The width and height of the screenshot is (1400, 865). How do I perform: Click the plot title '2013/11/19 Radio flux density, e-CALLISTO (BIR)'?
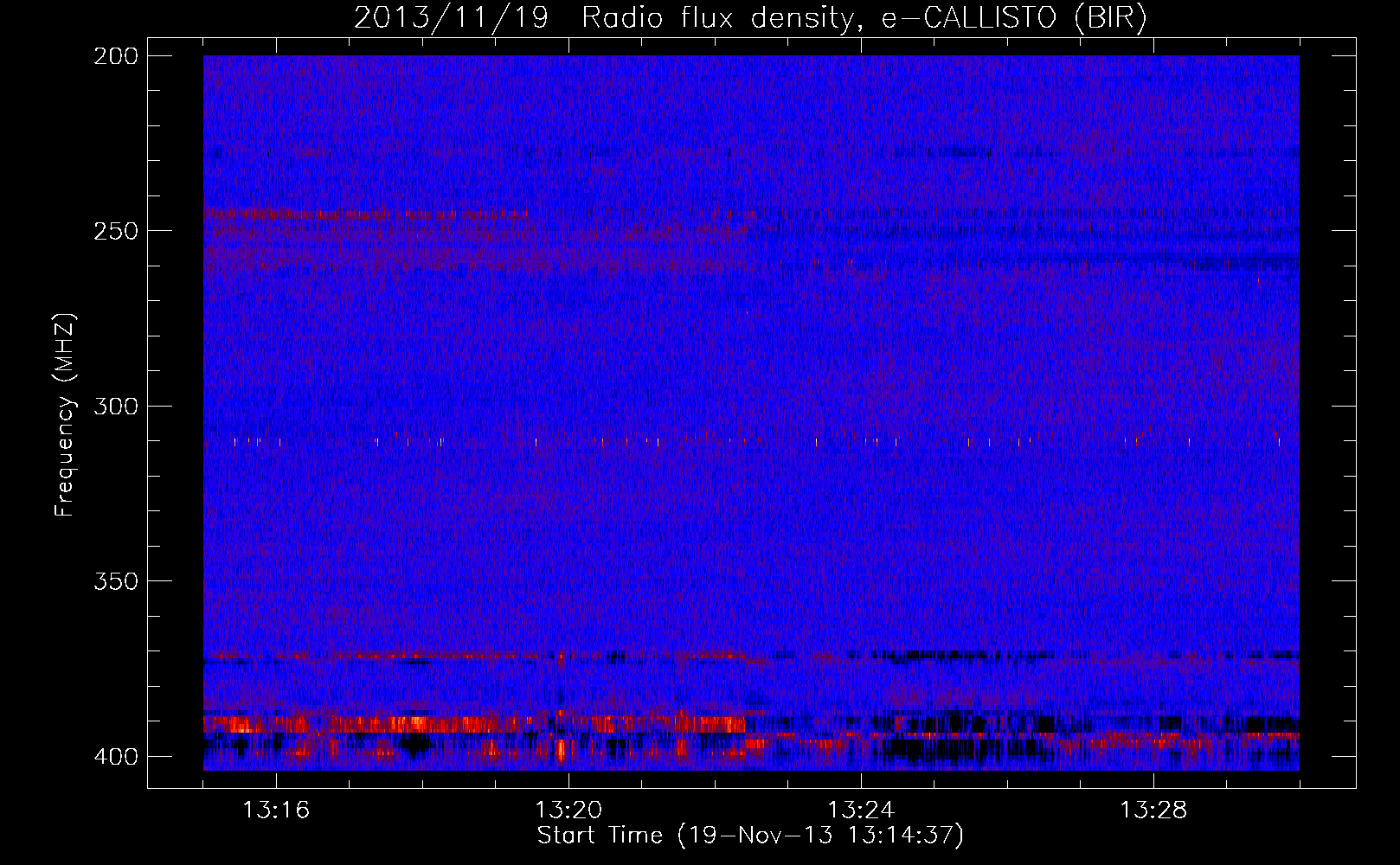[x=750, y=18]
